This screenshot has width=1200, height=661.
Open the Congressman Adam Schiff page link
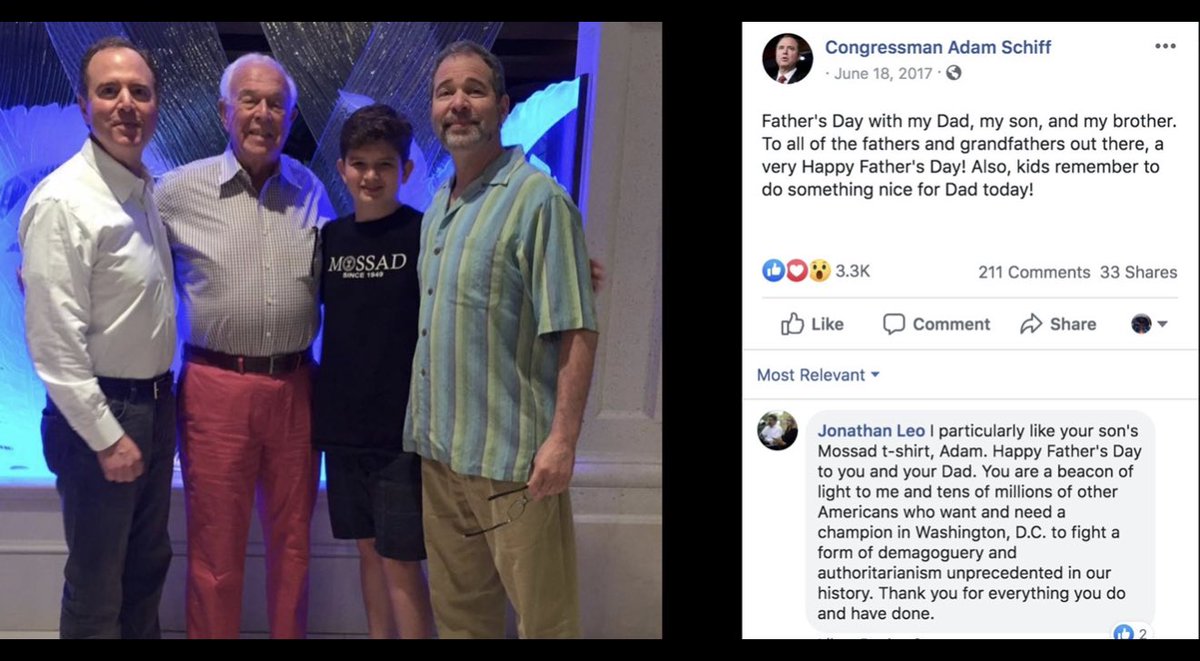point(938,47)
